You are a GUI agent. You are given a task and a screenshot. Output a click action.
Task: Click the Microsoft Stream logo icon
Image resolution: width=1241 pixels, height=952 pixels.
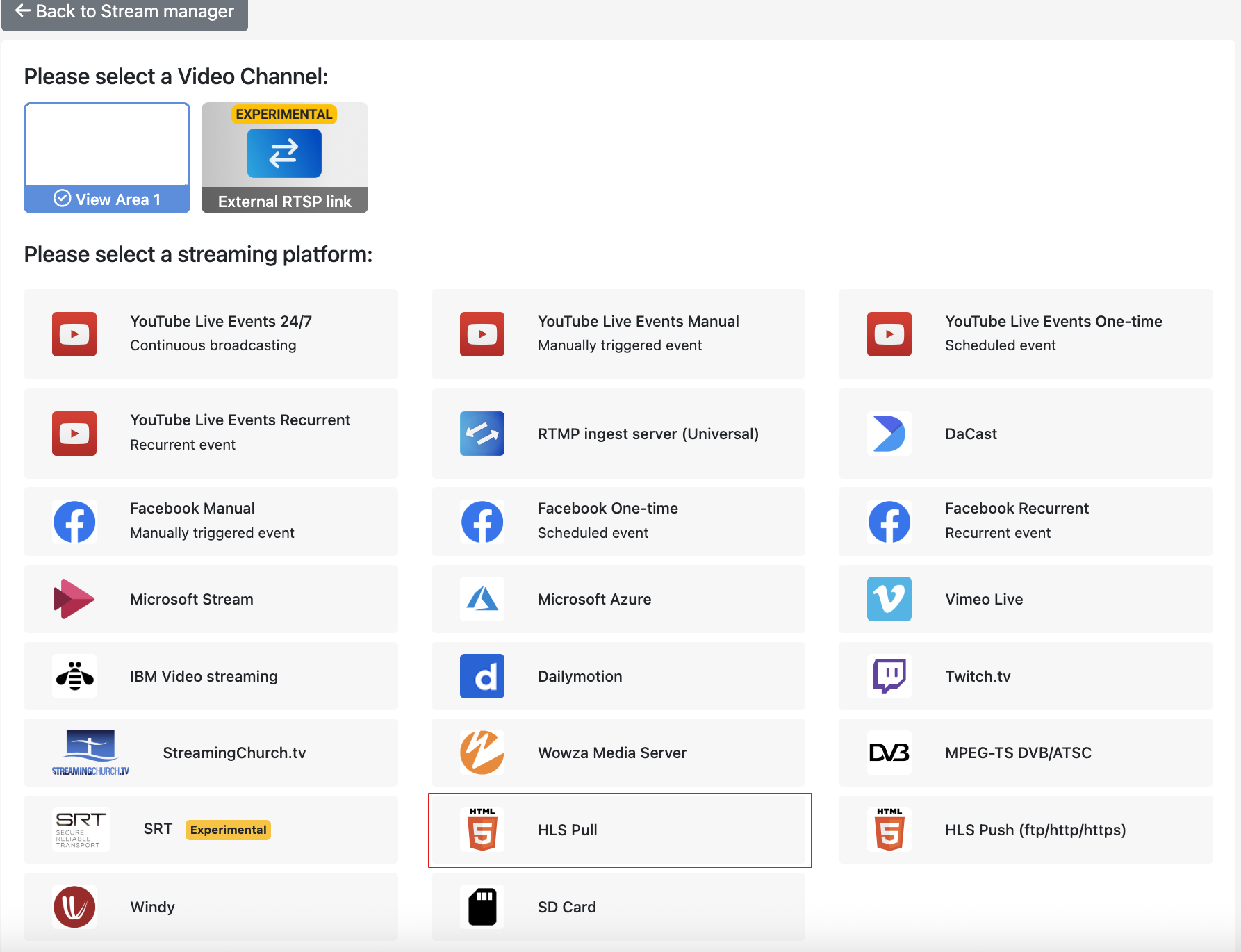74,599
